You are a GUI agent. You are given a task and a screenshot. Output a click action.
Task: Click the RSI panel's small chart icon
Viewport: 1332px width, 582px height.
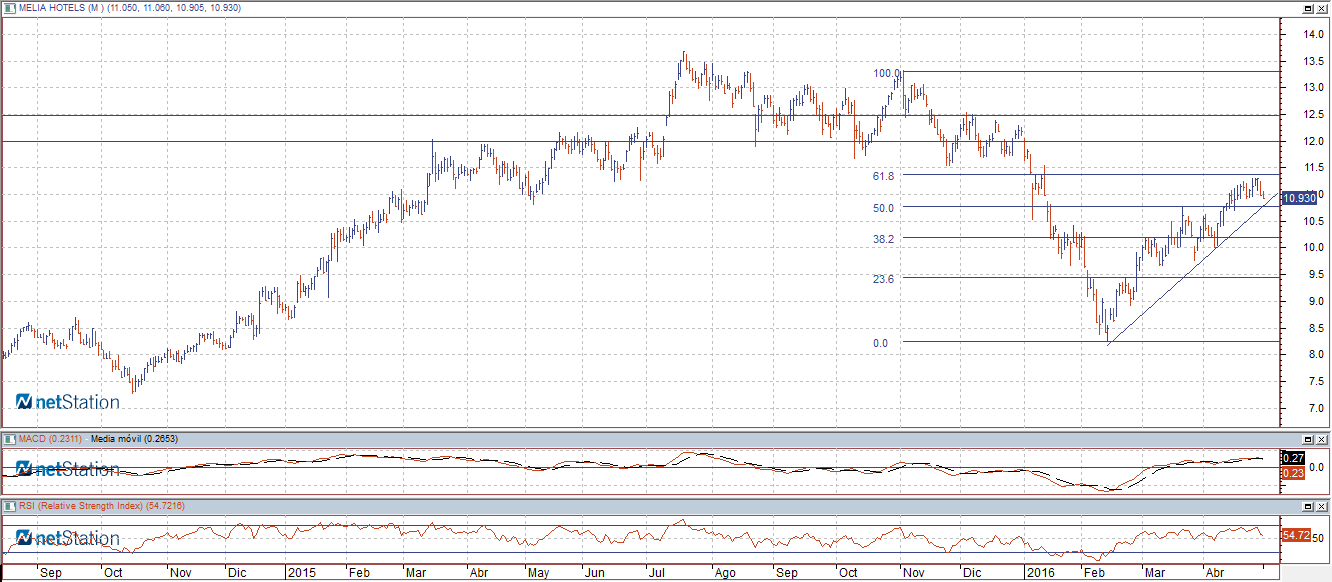point(8,507)
